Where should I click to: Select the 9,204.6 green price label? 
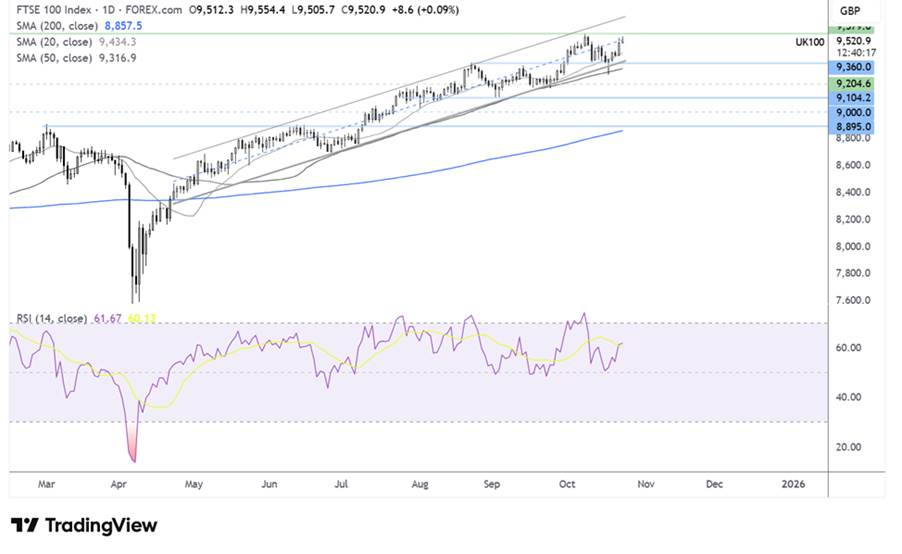click(x=853, y=84)
